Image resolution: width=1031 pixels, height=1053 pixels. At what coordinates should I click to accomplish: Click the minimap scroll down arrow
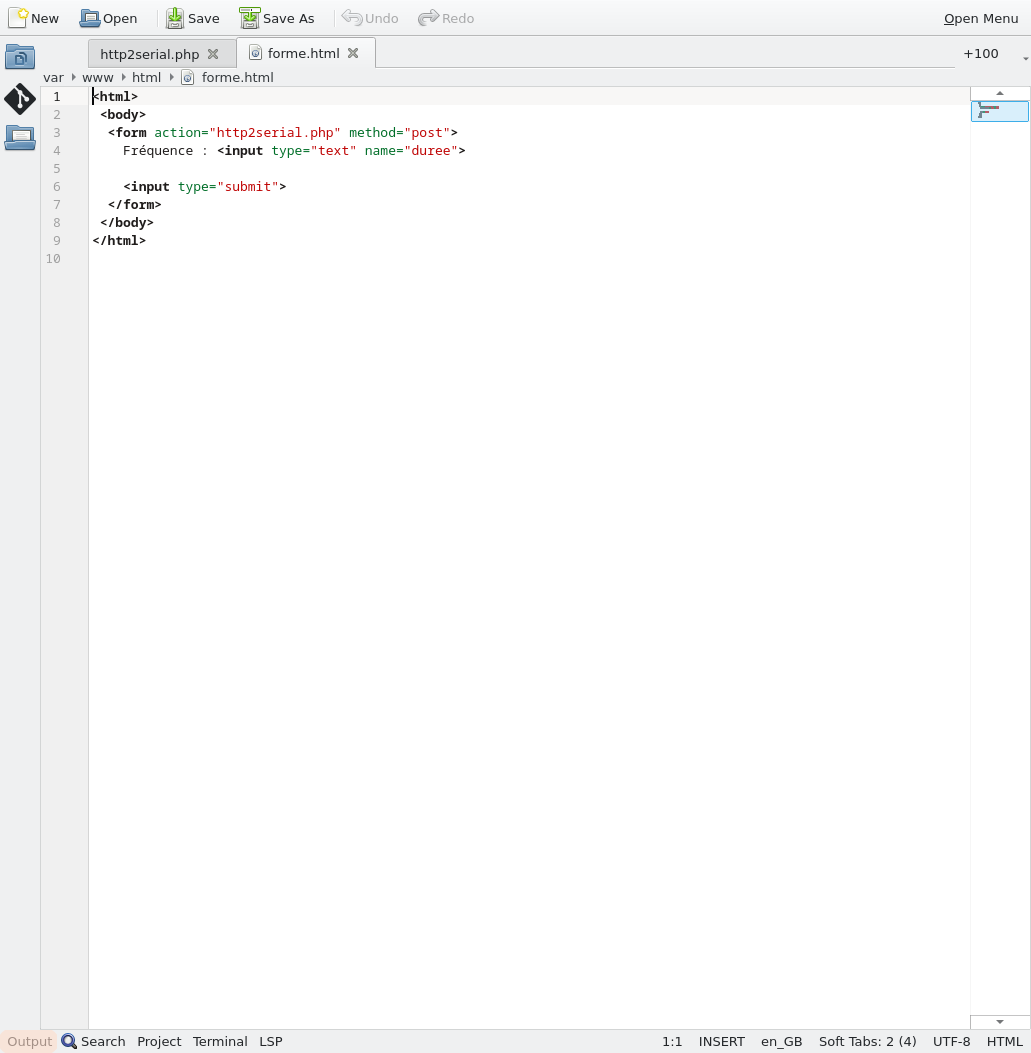999,1021
